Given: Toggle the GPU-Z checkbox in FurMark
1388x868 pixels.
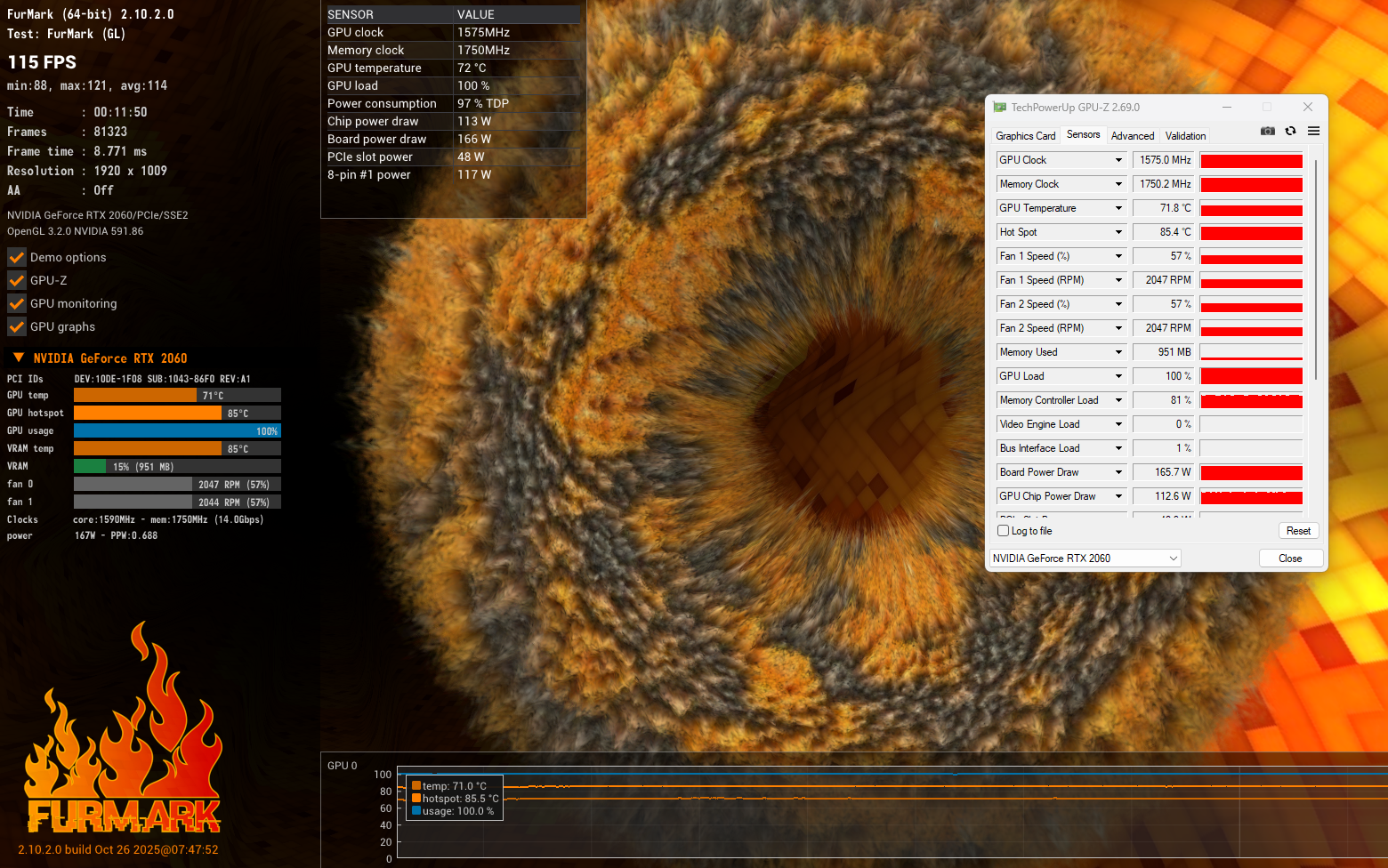Looking at the screenshot, I should [x=17, y=280].
